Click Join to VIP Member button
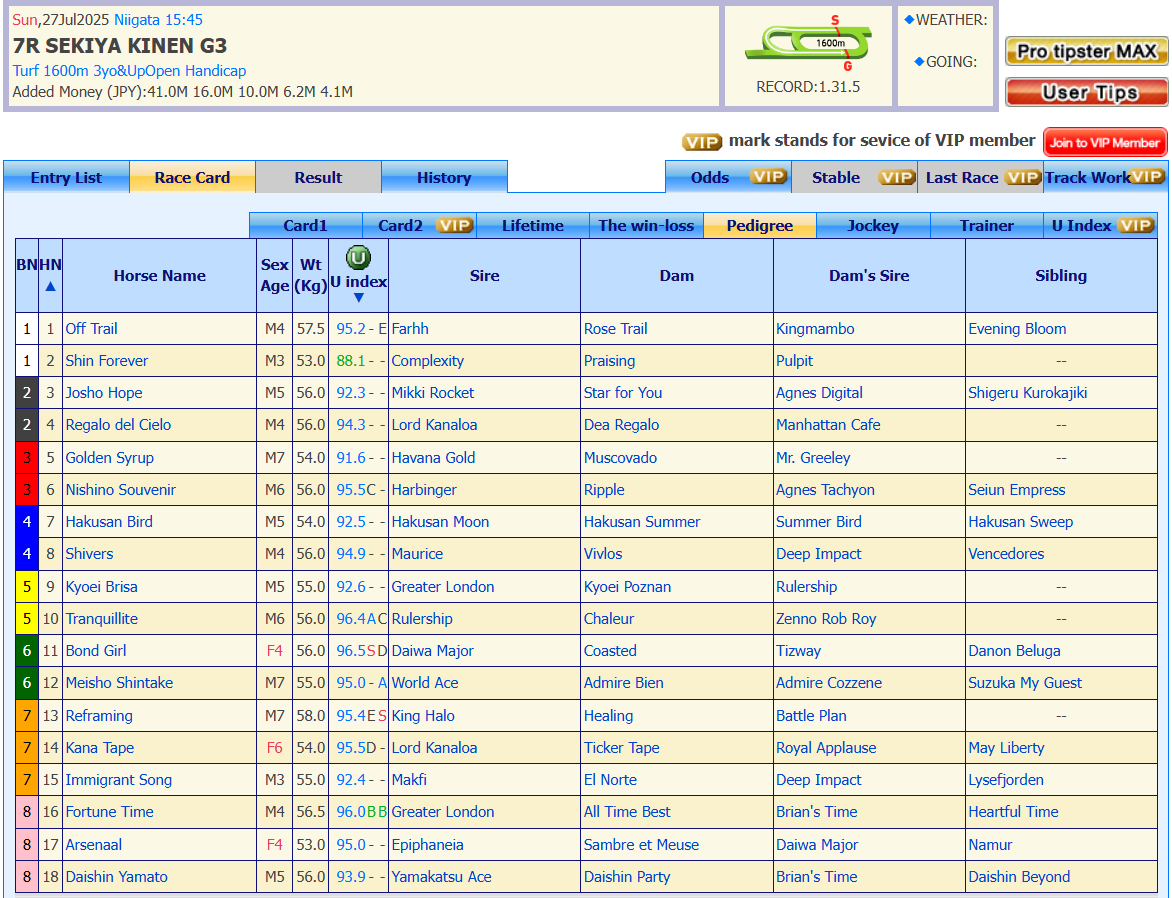The image size is (1172, 898). pos(1105,142)
